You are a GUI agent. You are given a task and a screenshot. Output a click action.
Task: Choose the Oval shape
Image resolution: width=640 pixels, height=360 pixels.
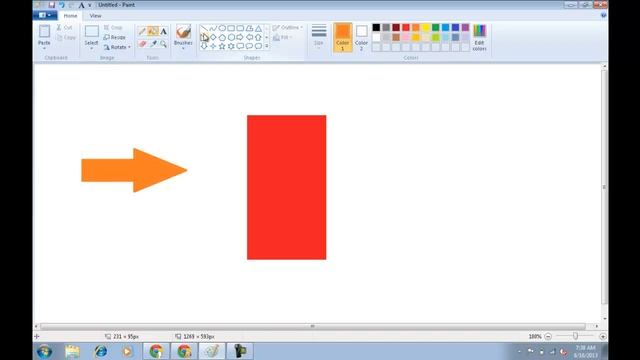coord(222,28)
